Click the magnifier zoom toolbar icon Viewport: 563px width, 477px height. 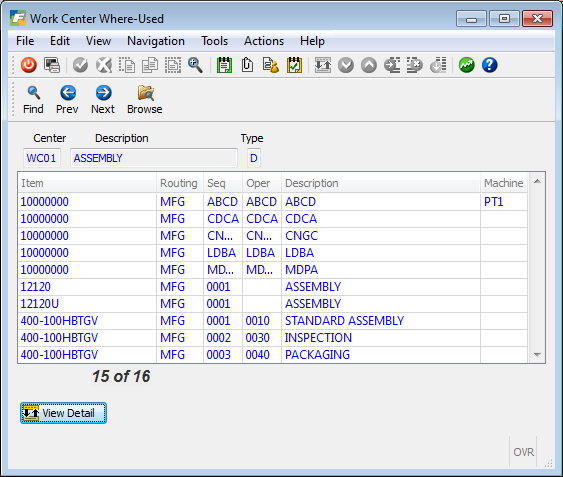coord(195,65)
